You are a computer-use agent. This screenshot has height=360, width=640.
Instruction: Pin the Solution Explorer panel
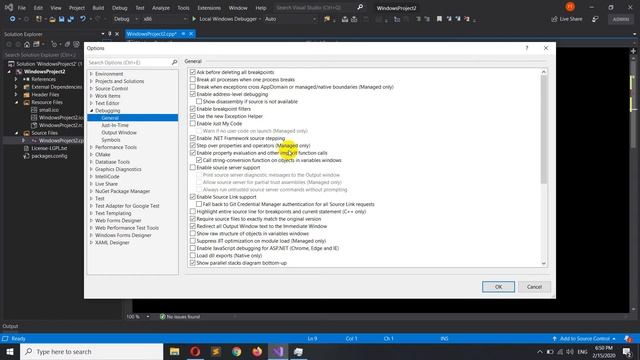pyautogui.click(x=109, y=34)
